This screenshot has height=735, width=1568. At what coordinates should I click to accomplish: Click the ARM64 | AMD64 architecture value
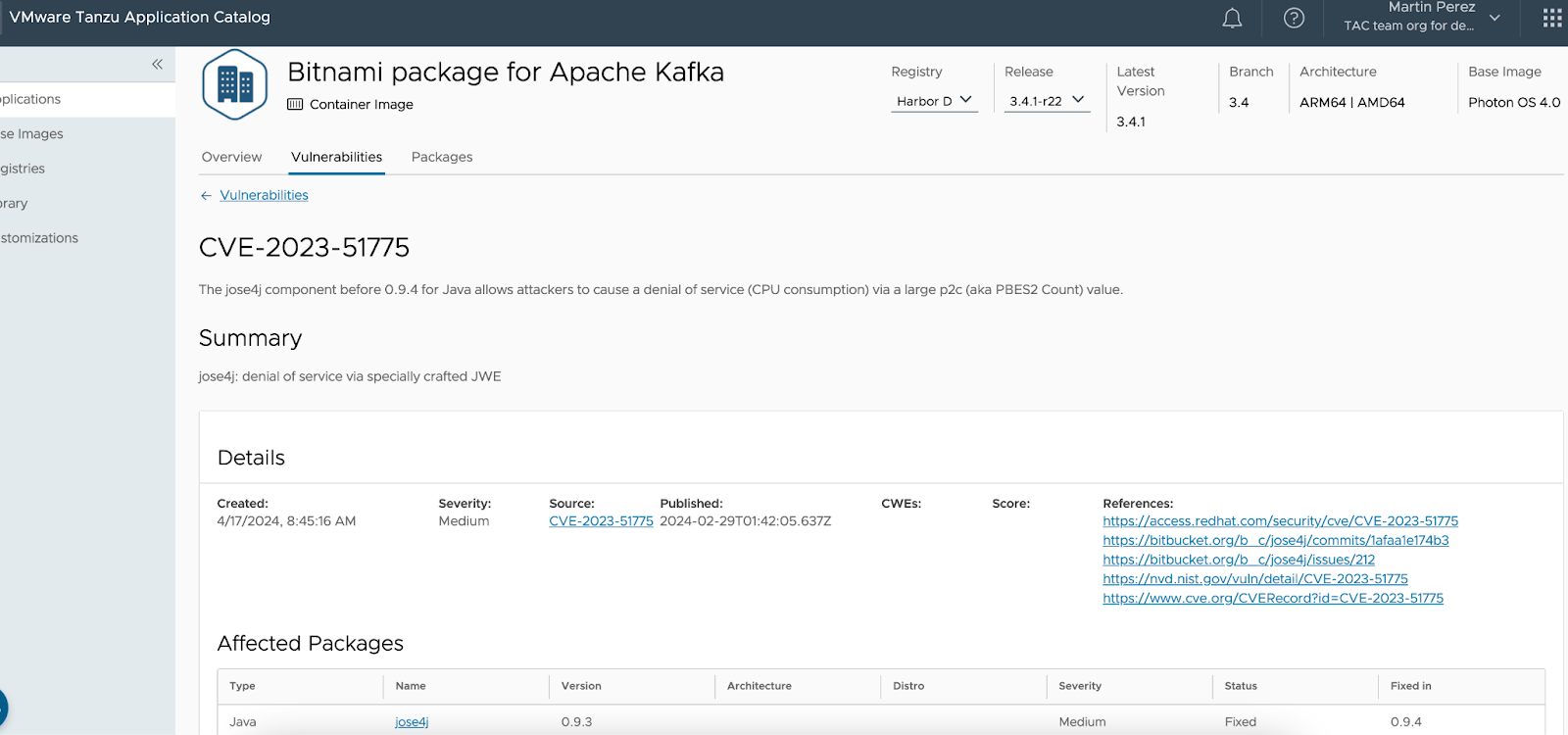(1351, 102)
